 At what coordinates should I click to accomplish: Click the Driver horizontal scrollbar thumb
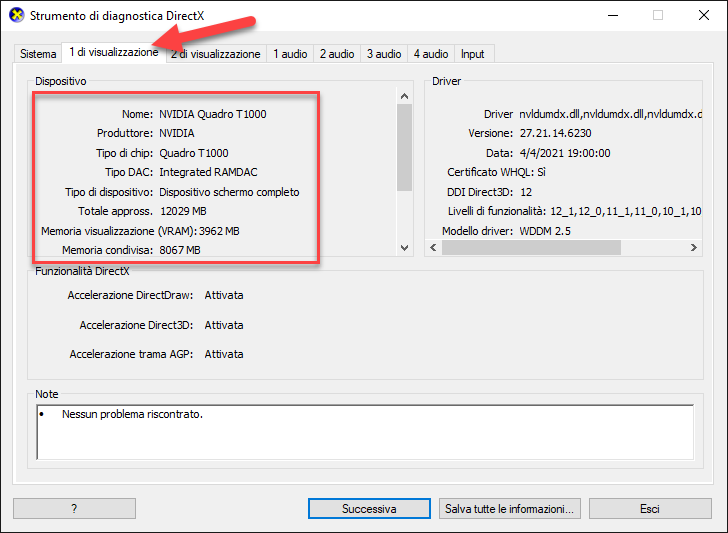(531, 247)
